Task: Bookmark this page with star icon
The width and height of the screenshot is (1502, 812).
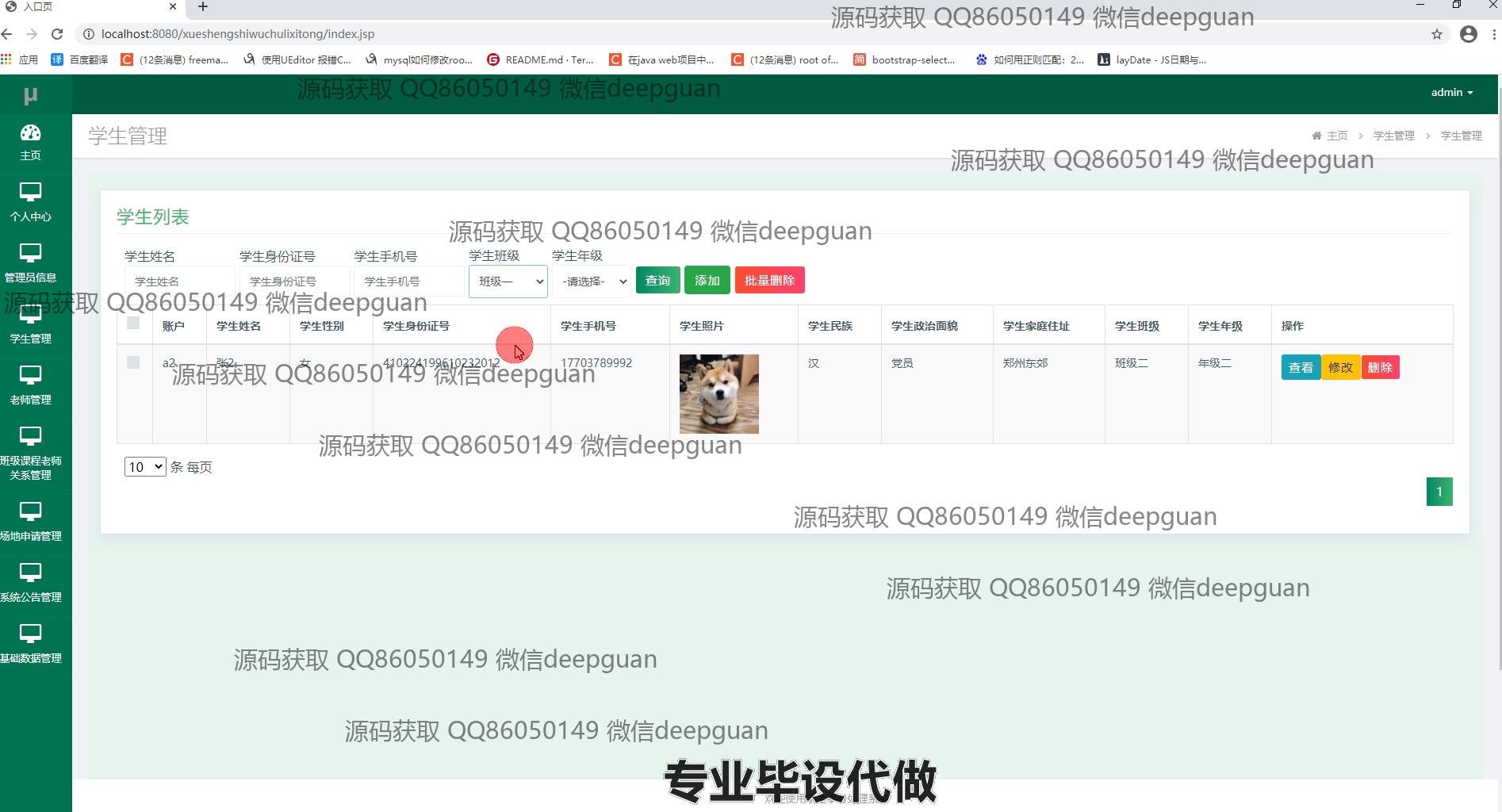Action: click(x=1436, y=34)
